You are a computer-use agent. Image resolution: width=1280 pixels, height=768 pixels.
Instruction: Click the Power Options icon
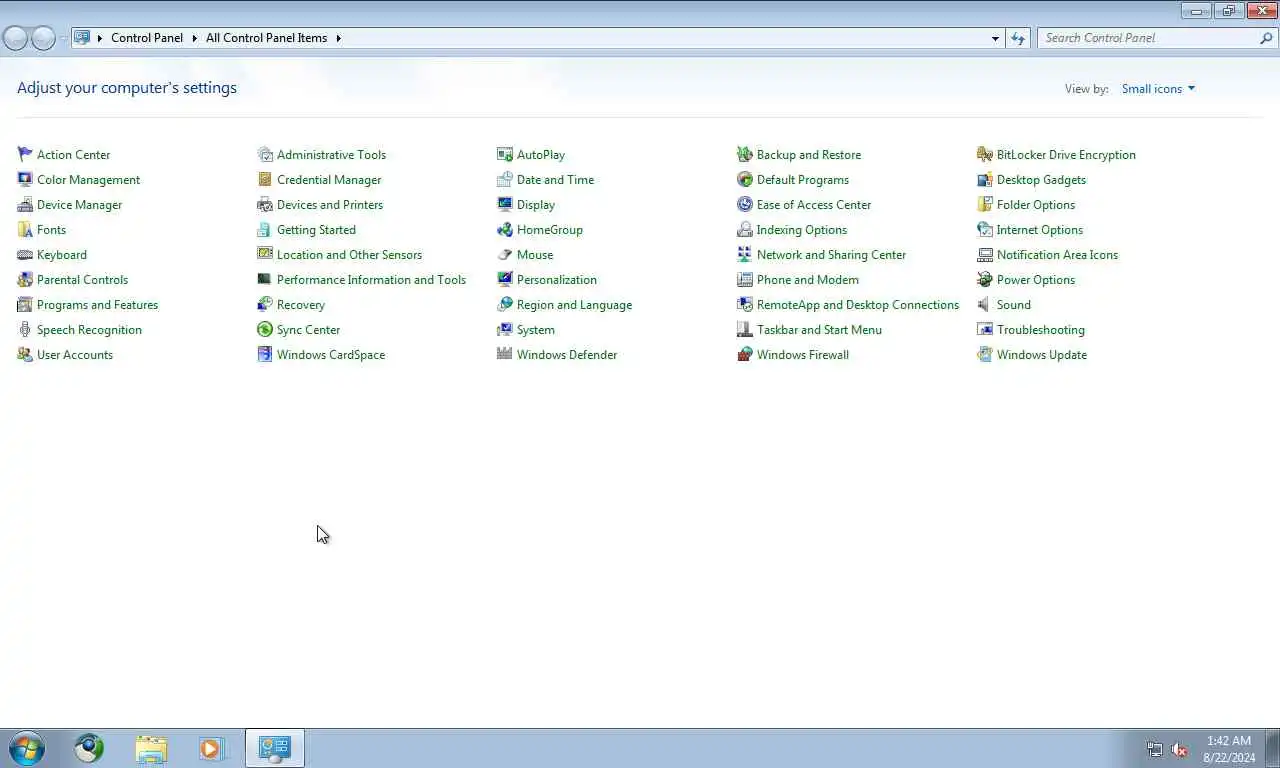coord(985,279)
